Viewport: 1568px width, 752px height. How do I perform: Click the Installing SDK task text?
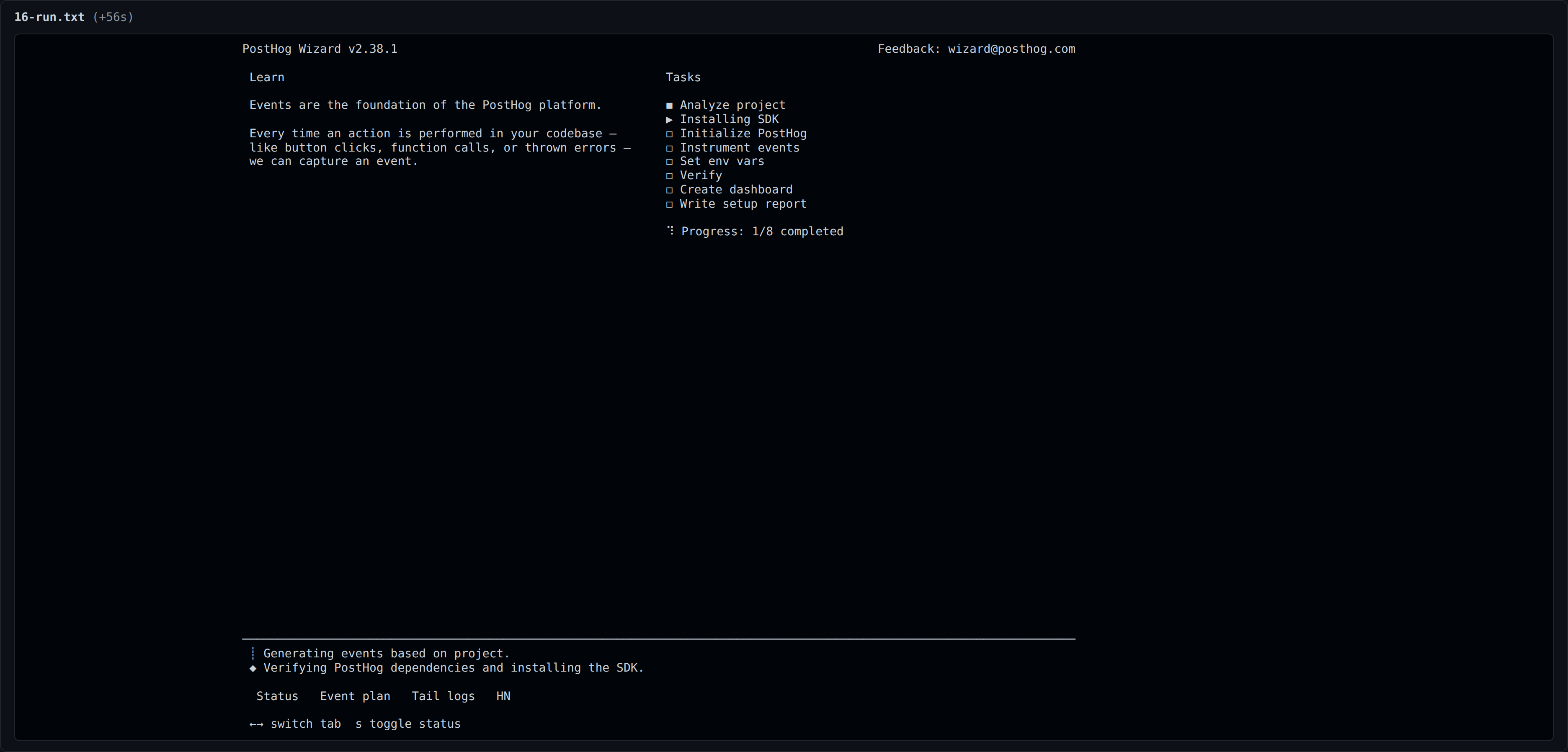729,119
